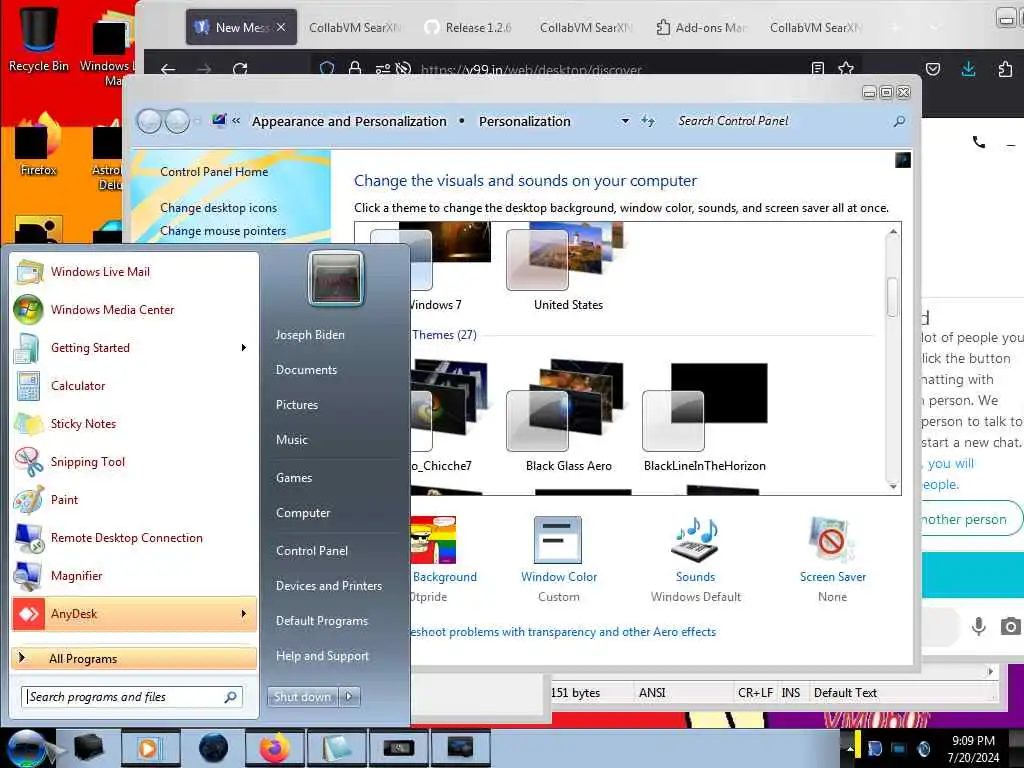
Task: Click the camera icon in chat
Action: point(1010,626)
